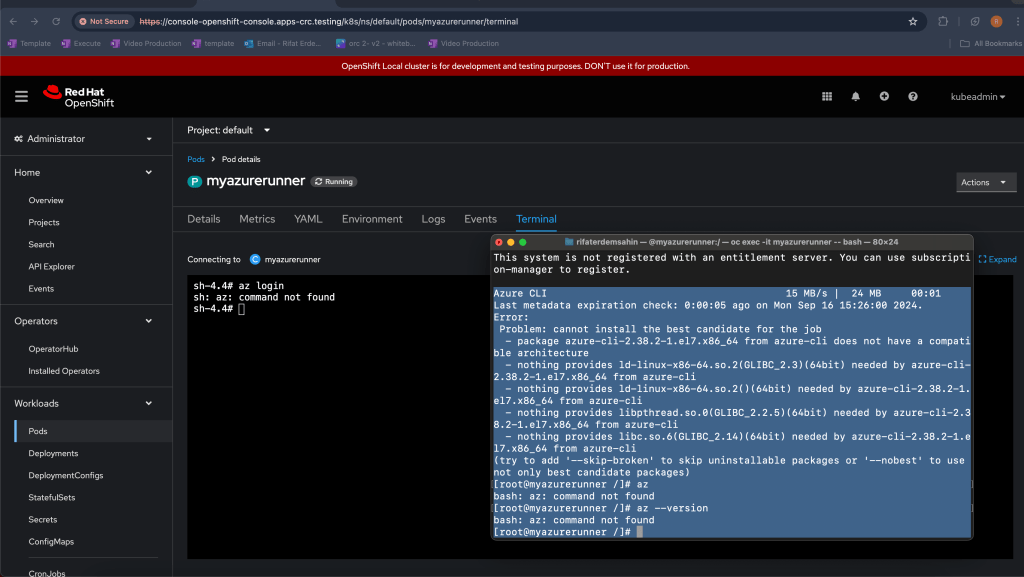
Task: Click the browser forward arrow
Action: coord(34,22)
